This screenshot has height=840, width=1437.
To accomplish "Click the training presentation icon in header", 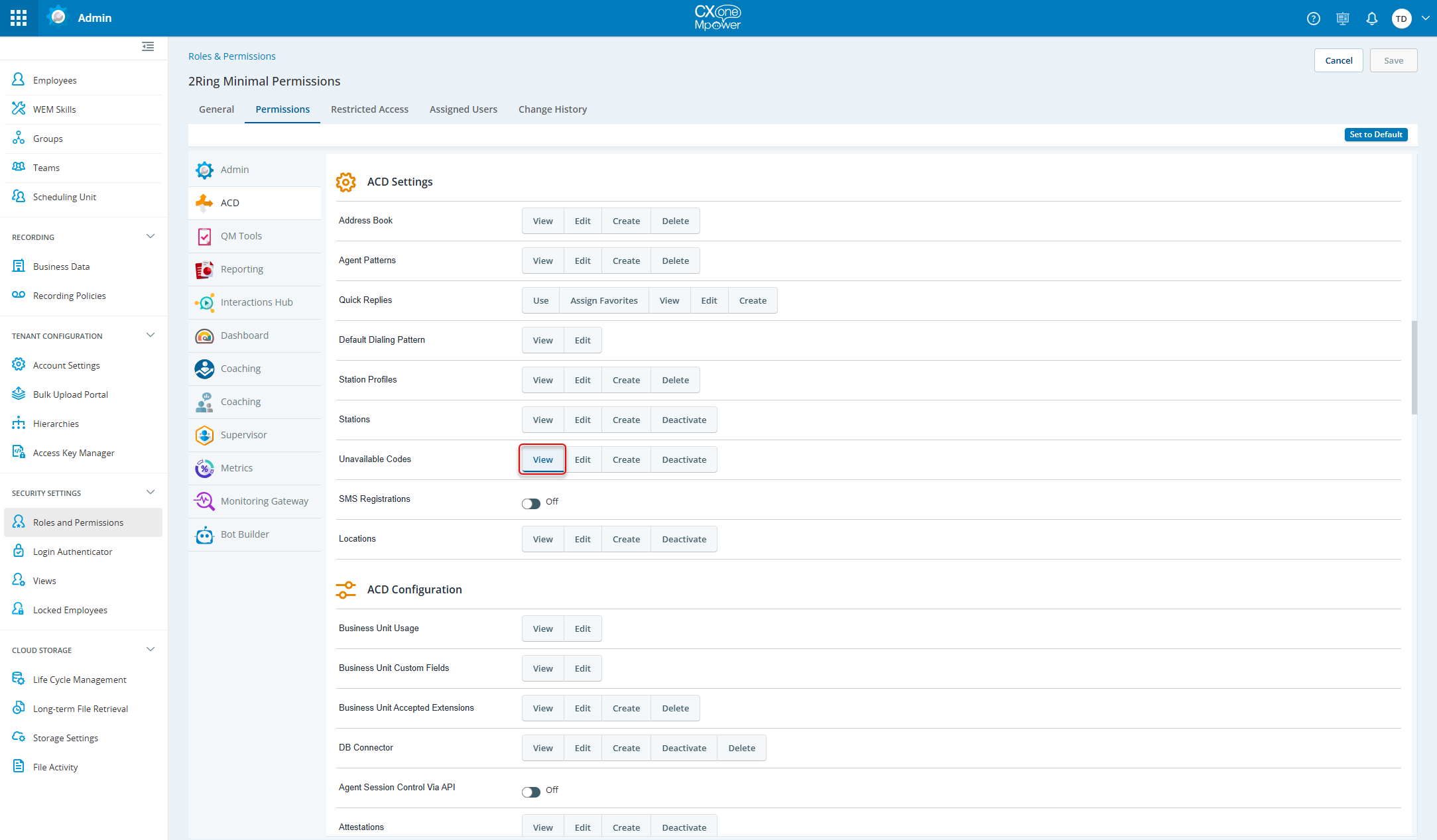I will [1343, 19].
